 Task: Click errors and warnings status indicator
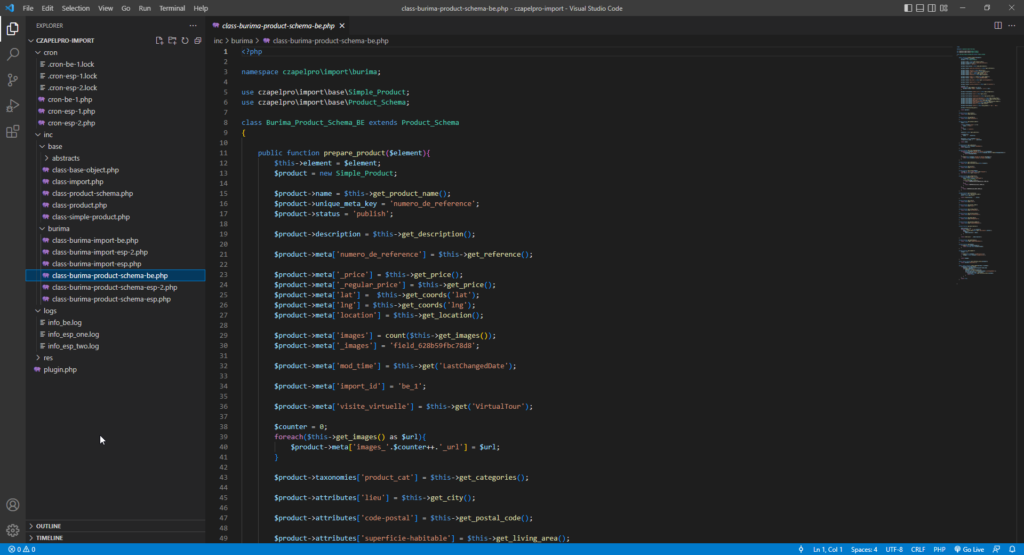point(22,549)
